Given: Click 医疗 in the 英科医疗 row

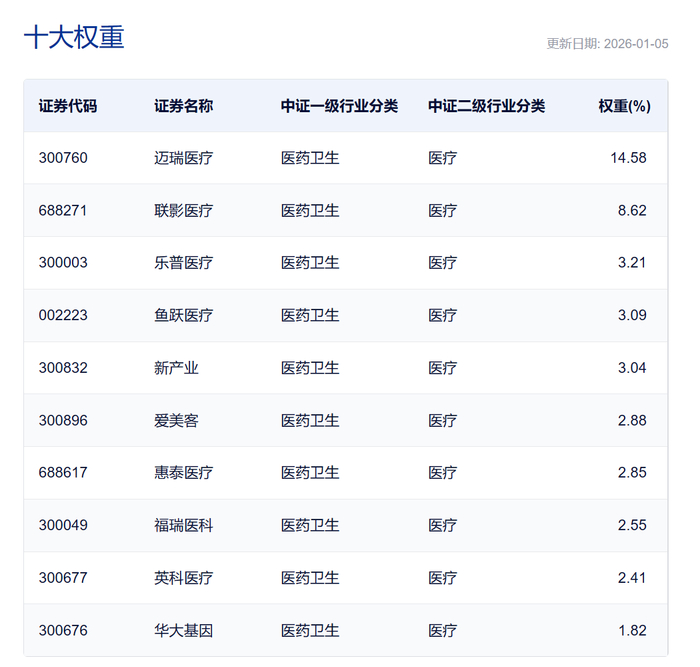Looking at the screenshot, I should click(x=442, y=578).
